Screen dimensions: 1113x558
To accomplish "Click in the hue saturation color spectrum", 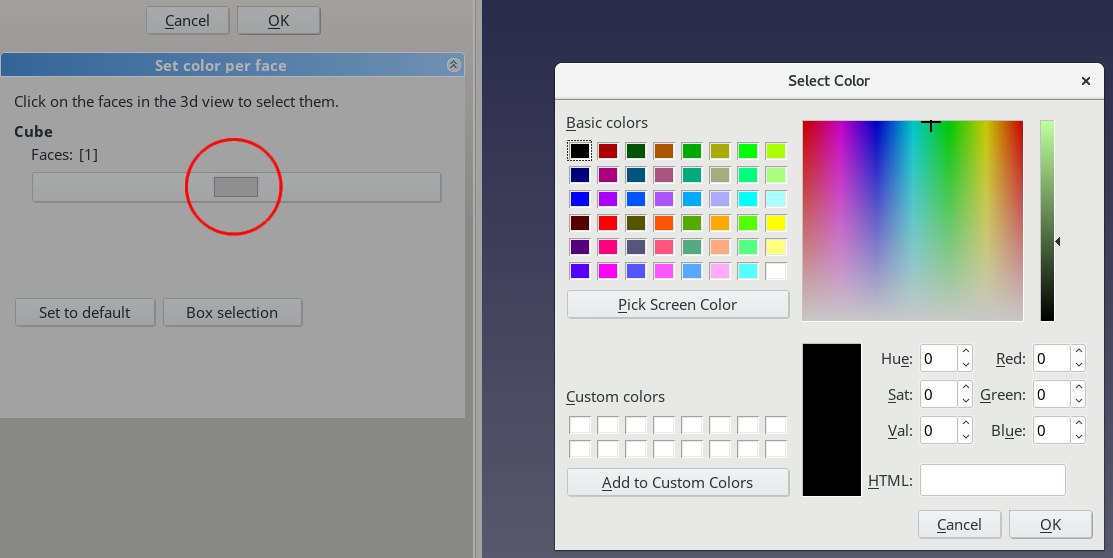I will (912, 220).
